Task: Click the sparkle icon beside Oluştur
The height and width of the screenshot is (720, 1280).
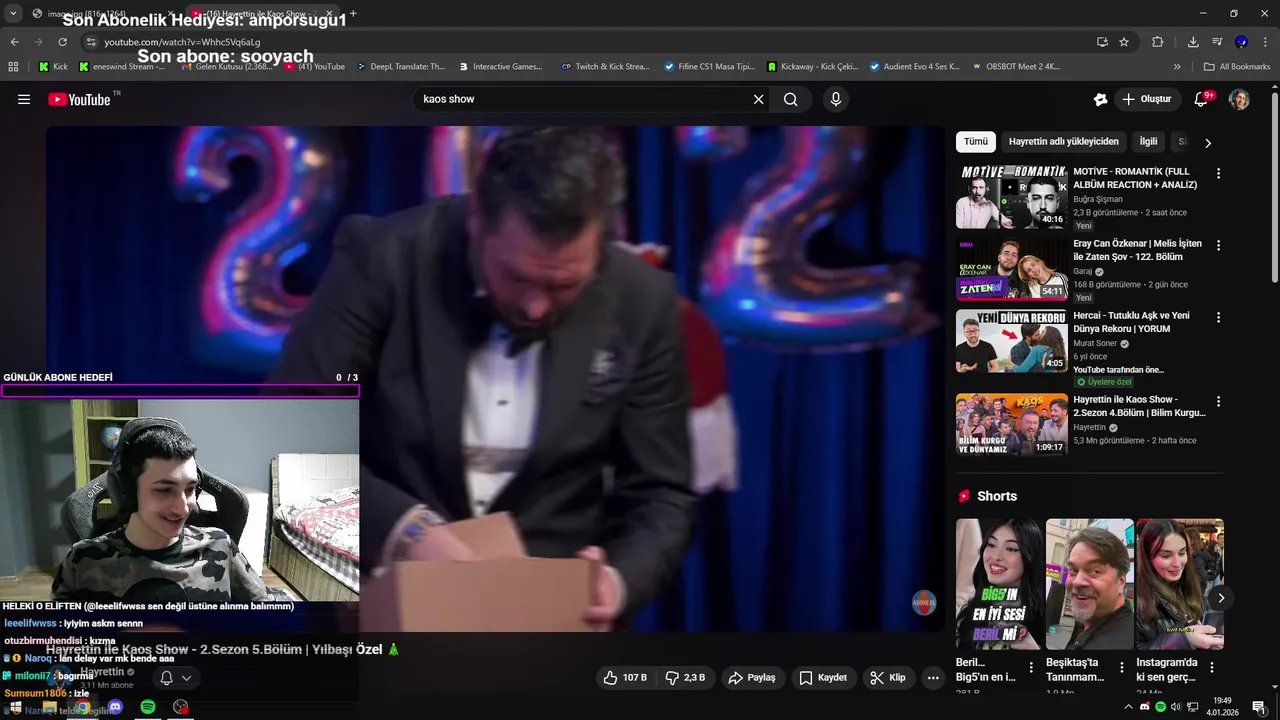Action: pyautogui.click(x=1100, y=99)
